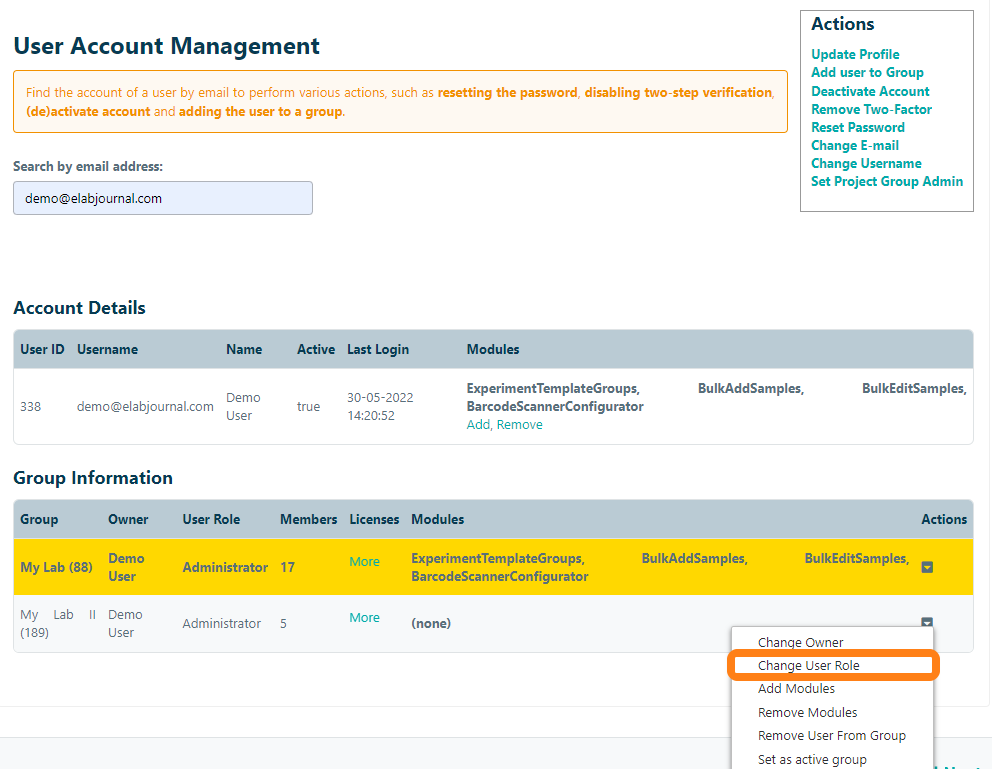Choose Change User Role menu entry

(x=808, y=666)
